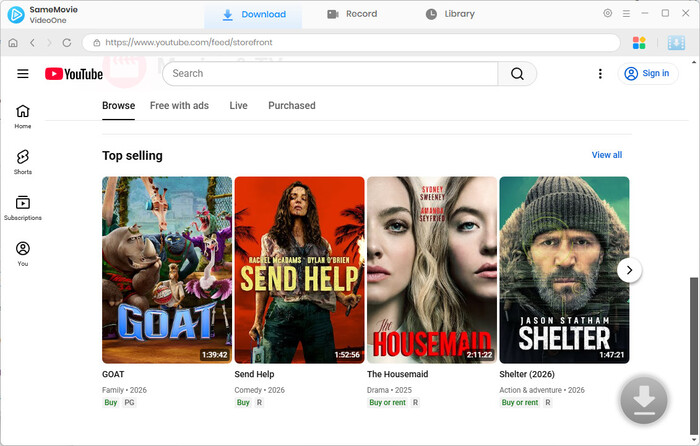Click Buy badge under GOAT
Image resolution: width=700 pixels, height=446 pixels.
[x=111, y=403]
